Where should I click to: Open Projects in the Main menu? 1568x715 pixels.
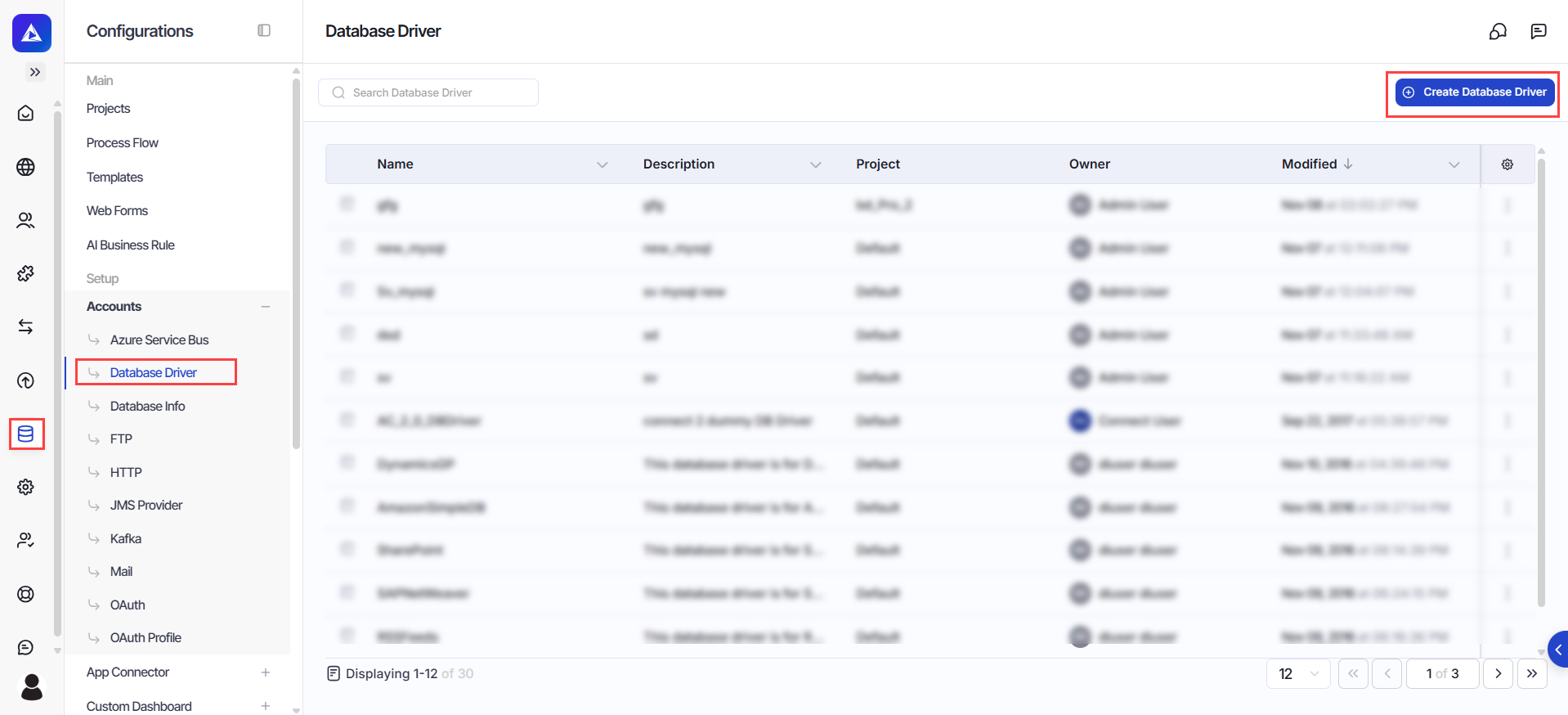coord(108,109)
